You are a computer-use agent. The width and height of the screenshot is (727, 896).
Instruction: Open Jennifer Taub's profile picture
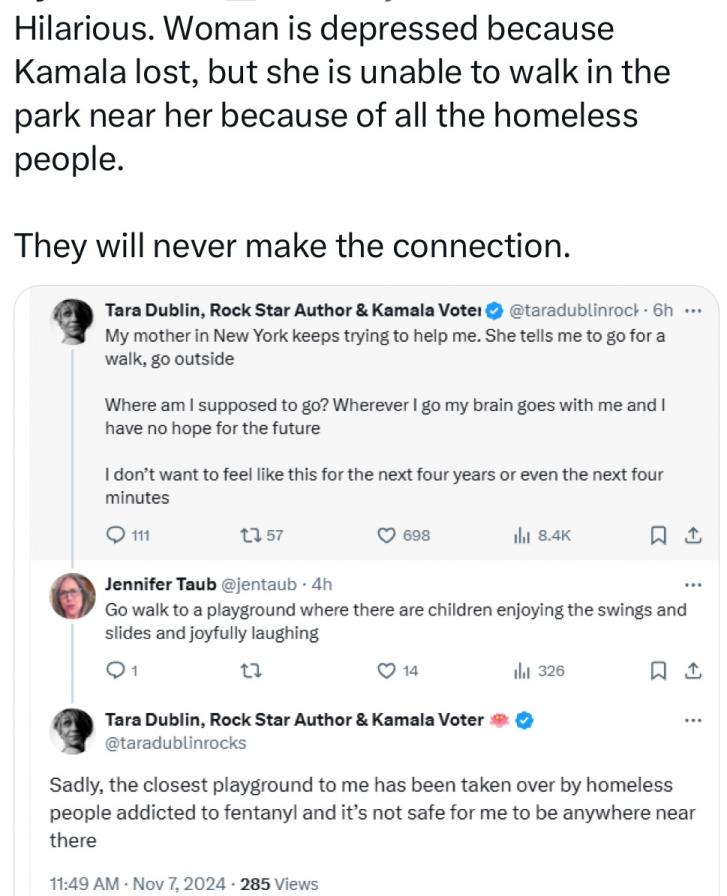73,596
